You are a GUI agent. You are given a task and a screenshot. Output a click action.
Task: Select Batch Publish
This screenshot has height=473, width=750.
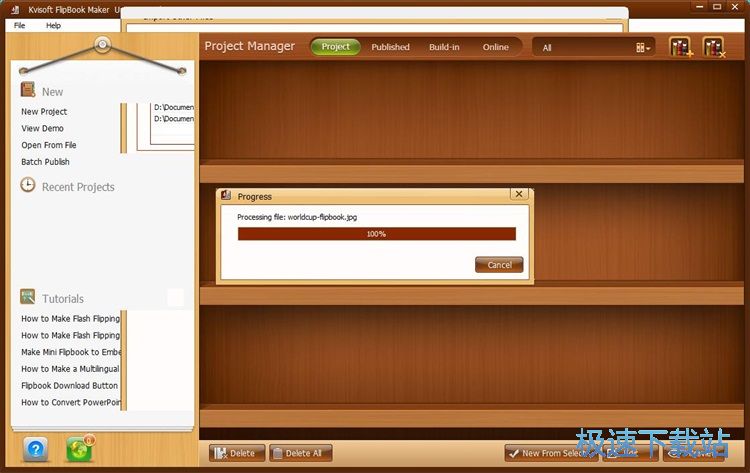[x=45, y=162]
